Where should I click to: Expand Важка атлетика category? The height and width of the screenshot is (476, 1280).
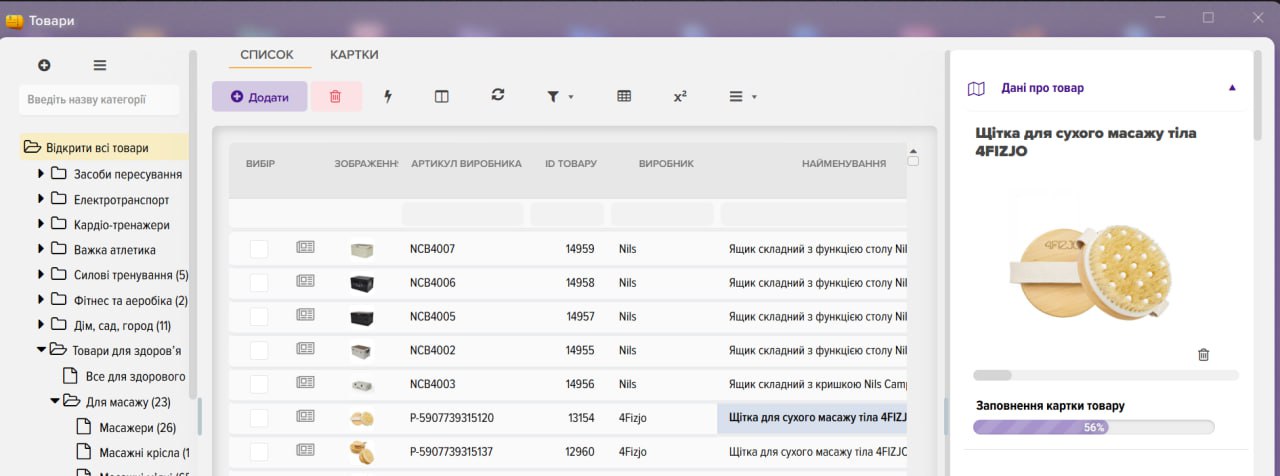(41, 249)
